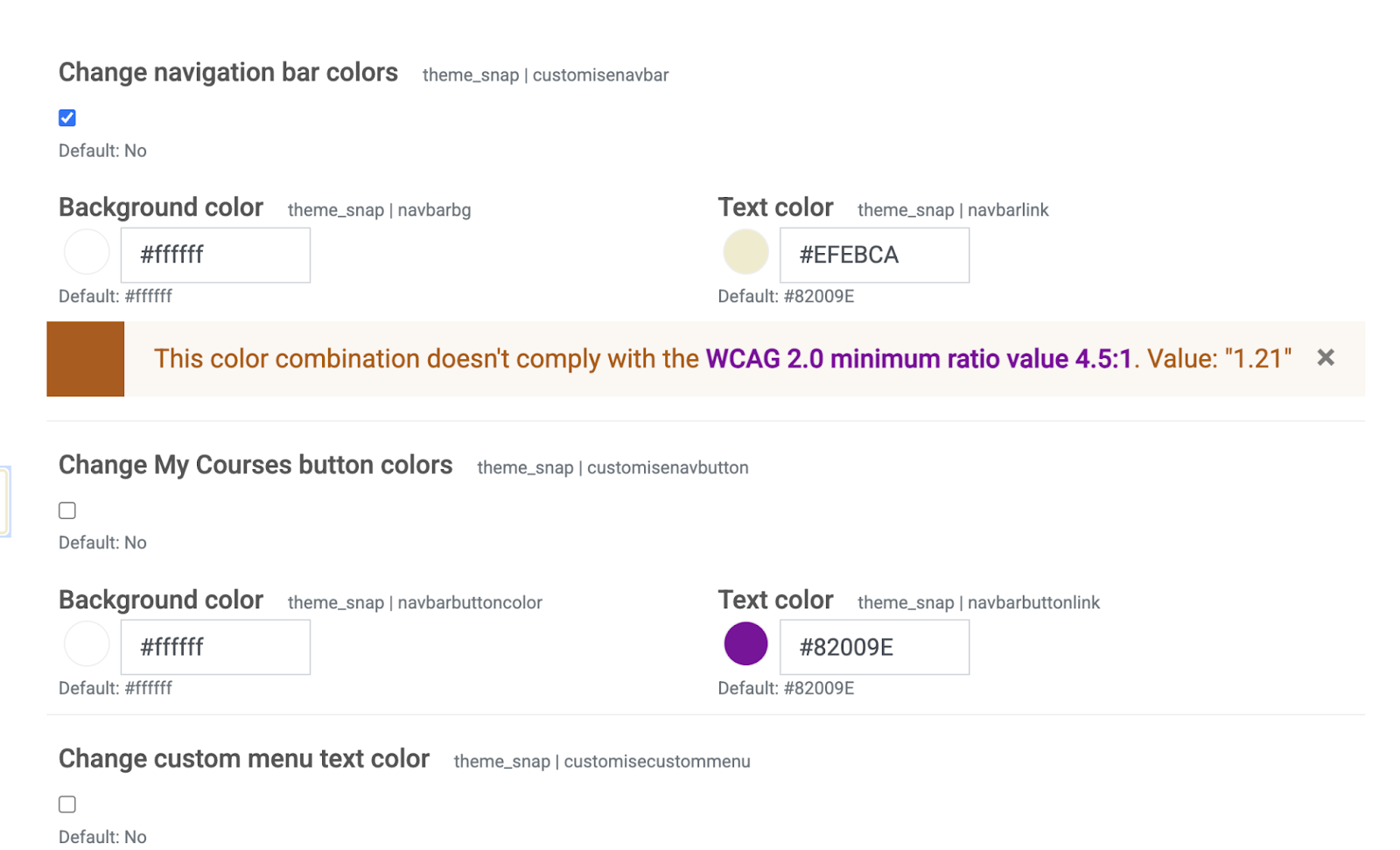Screen dimensions: 1400x850
Task: Open purple navbarbuttonlink text color swatch
Action: [745, 644]
